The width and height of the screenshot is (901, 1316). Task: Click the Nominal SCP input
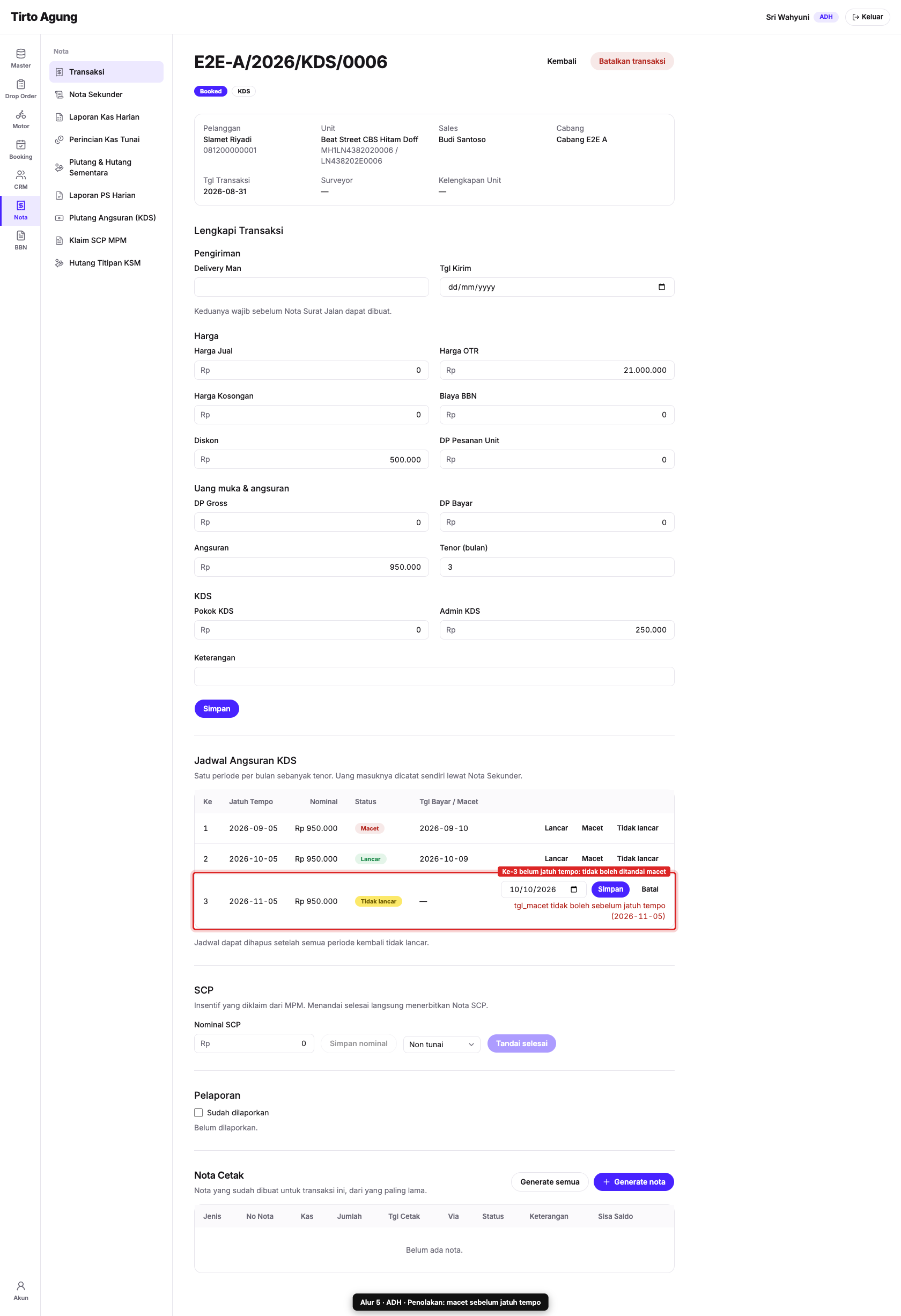click(x=254, y=1043)
